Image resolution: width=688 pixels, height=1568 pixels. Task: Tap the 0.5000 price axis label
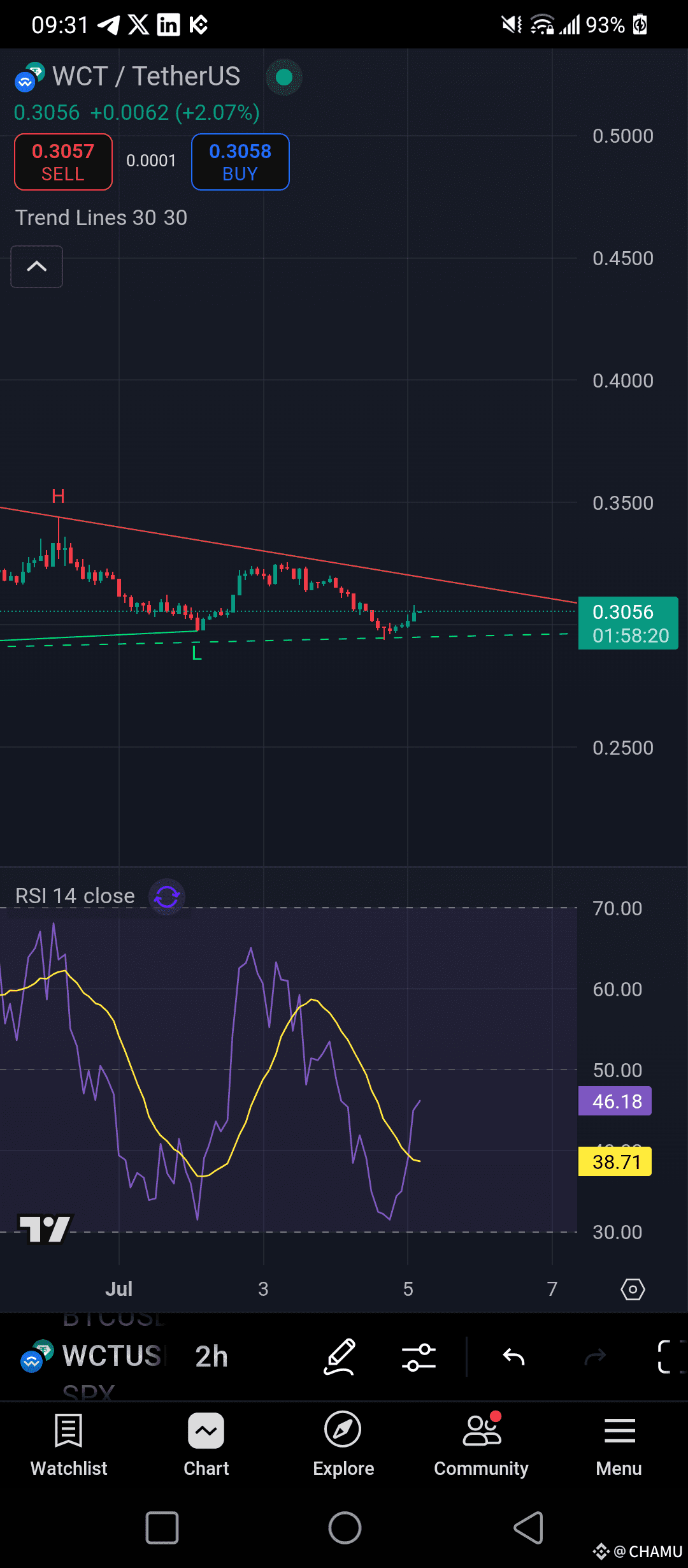(623, 136)
